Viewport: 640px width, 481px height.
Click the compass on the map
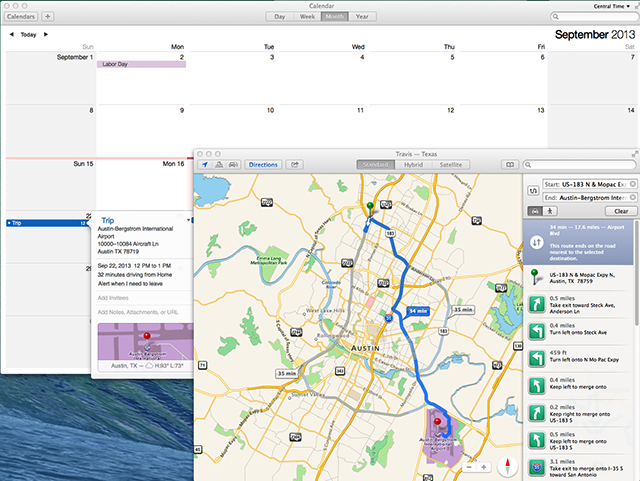click(x=507, y=466)
